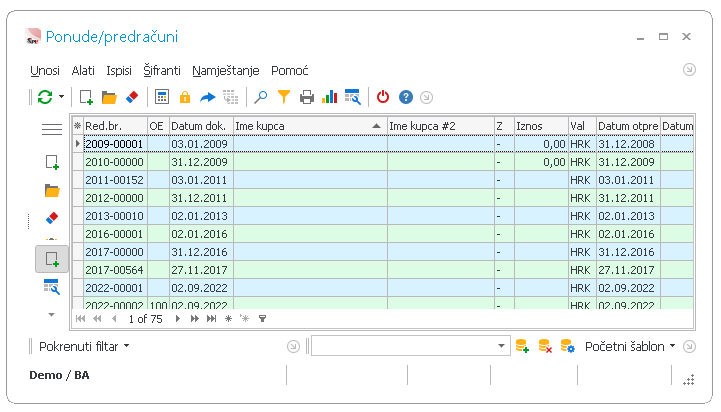The image size is (721, 412).
Task: Click the bar chart Analysis icon
Action: (329, 97)
